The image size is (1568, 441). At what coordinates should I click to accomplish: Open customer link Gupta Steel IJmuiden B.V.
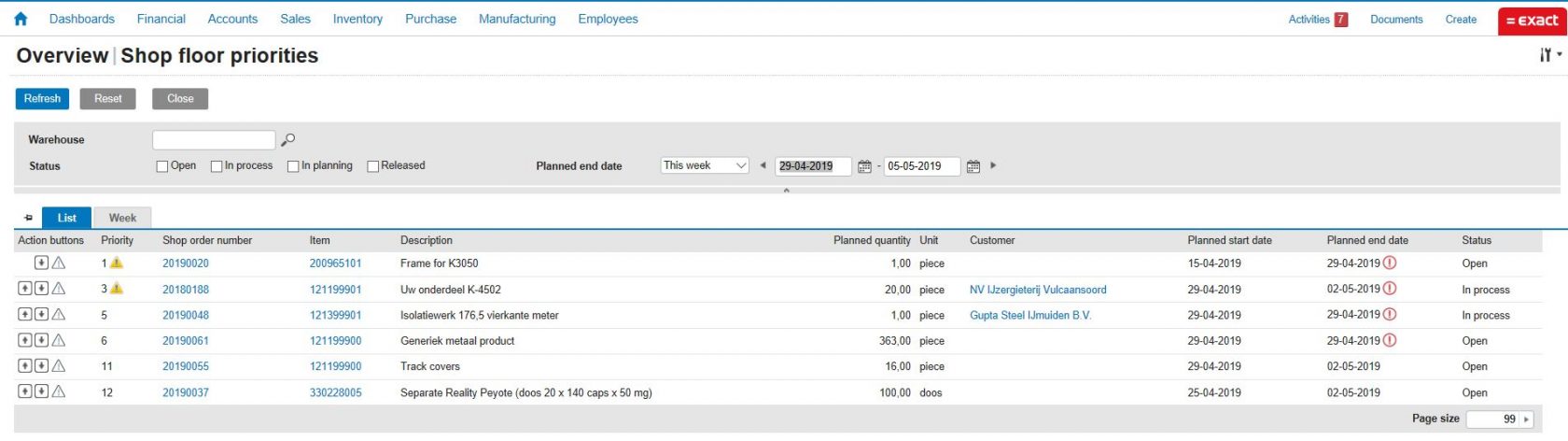1029,315
